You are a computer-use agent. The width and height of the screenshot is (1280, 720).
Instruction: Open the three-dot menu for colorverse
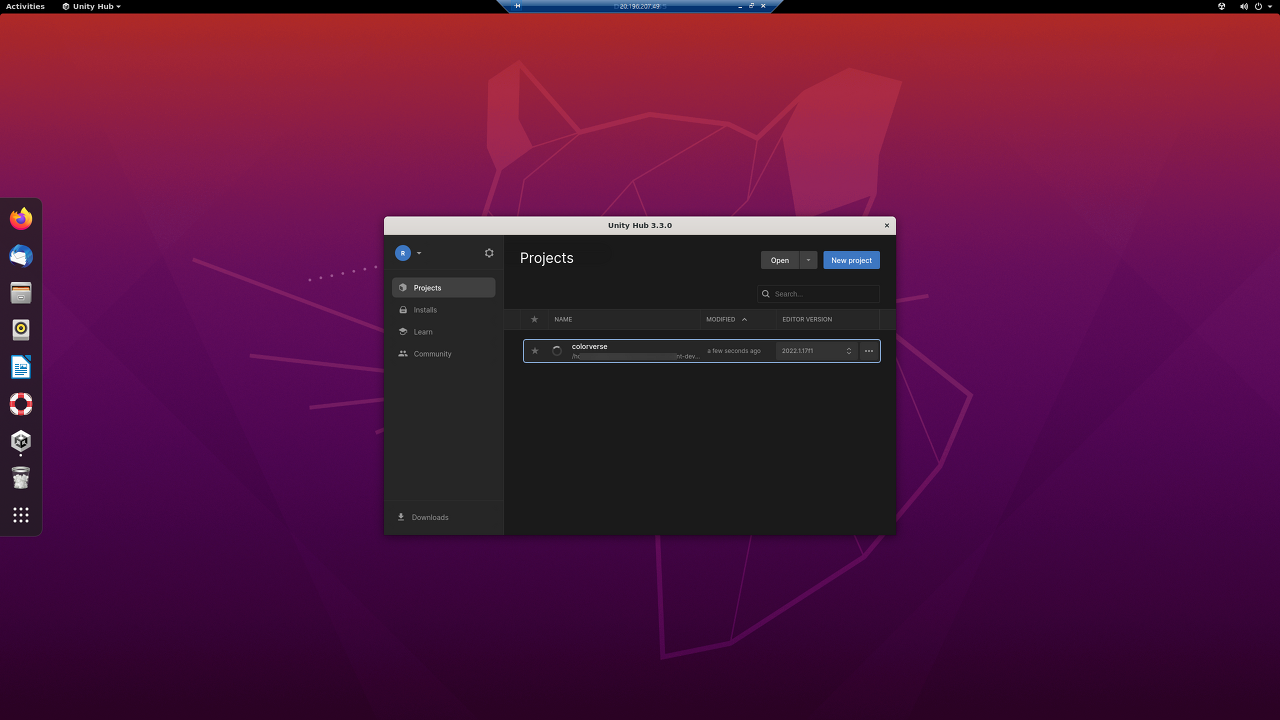869,351
